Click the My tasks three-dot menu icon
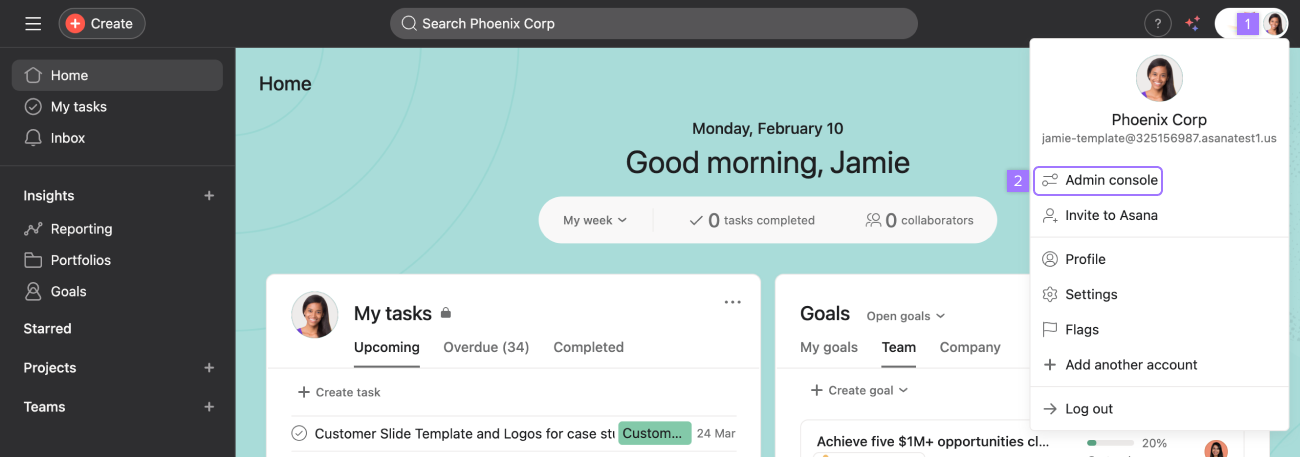The image size is (1300, 457). coord(732,302)
